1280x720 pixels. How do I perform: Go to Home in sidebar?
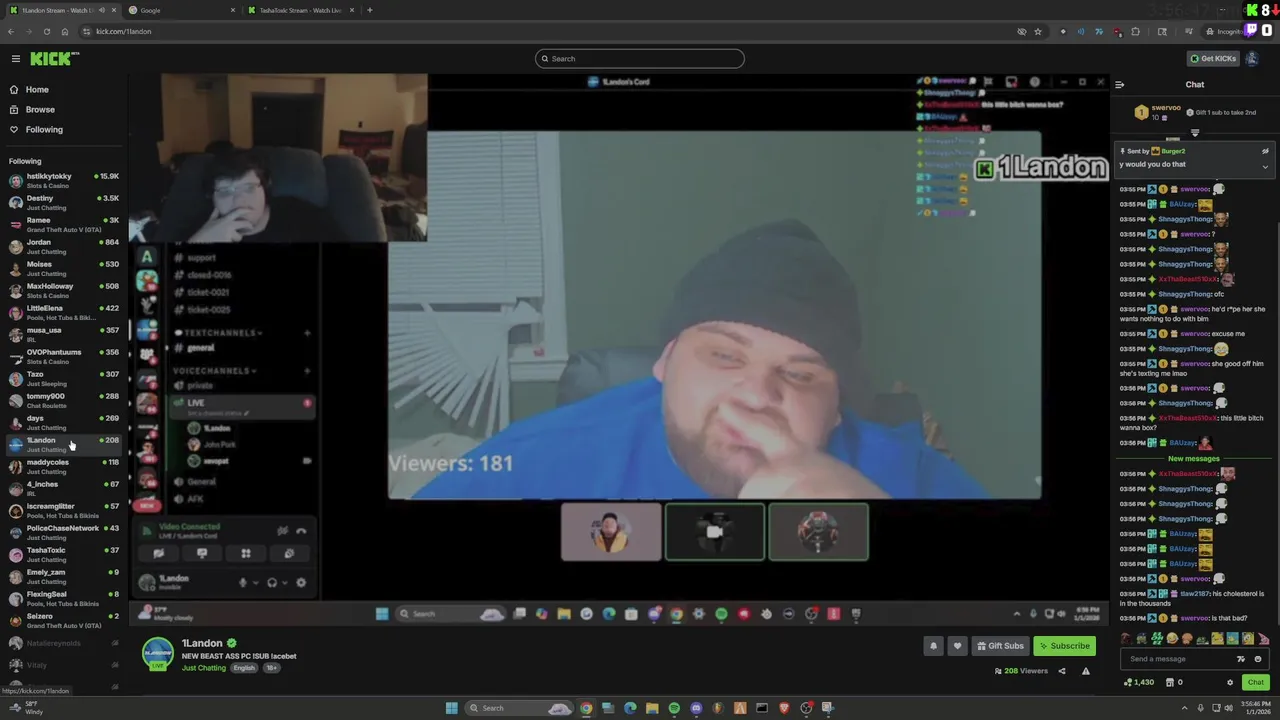pos(37,90)
